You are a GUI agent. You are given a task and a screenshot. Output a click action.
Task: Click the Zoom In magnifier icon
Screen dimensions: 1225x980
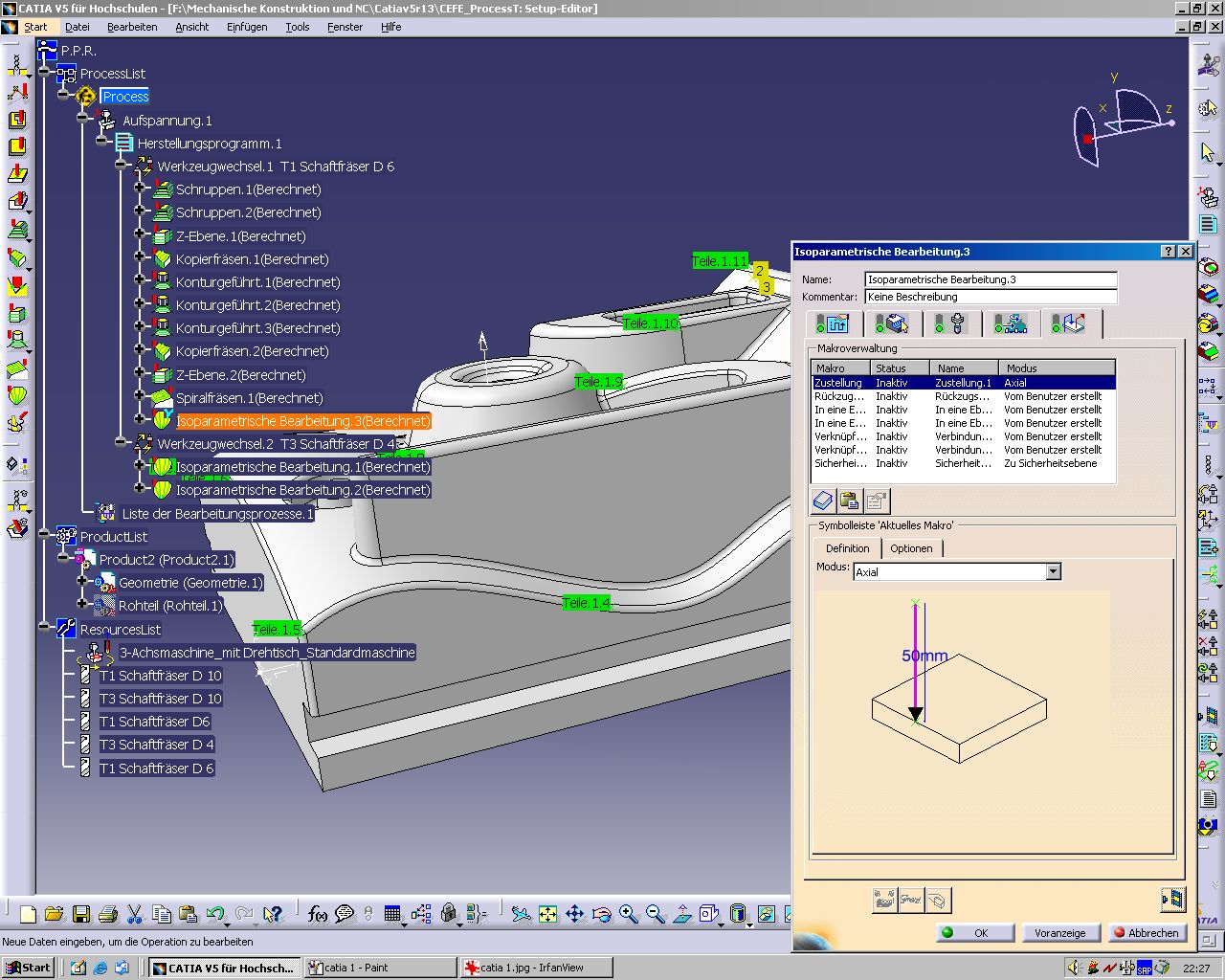(628, 914)
